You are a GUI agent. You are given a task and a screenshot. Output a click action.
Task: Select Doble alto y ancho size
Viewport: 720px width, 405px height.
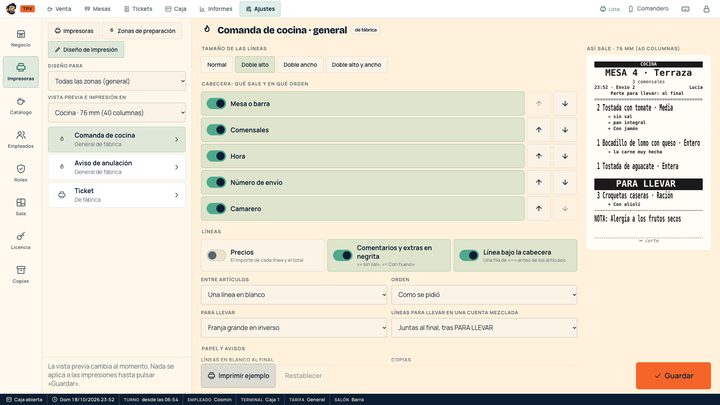pyautogui.click(x=356, y=65)
